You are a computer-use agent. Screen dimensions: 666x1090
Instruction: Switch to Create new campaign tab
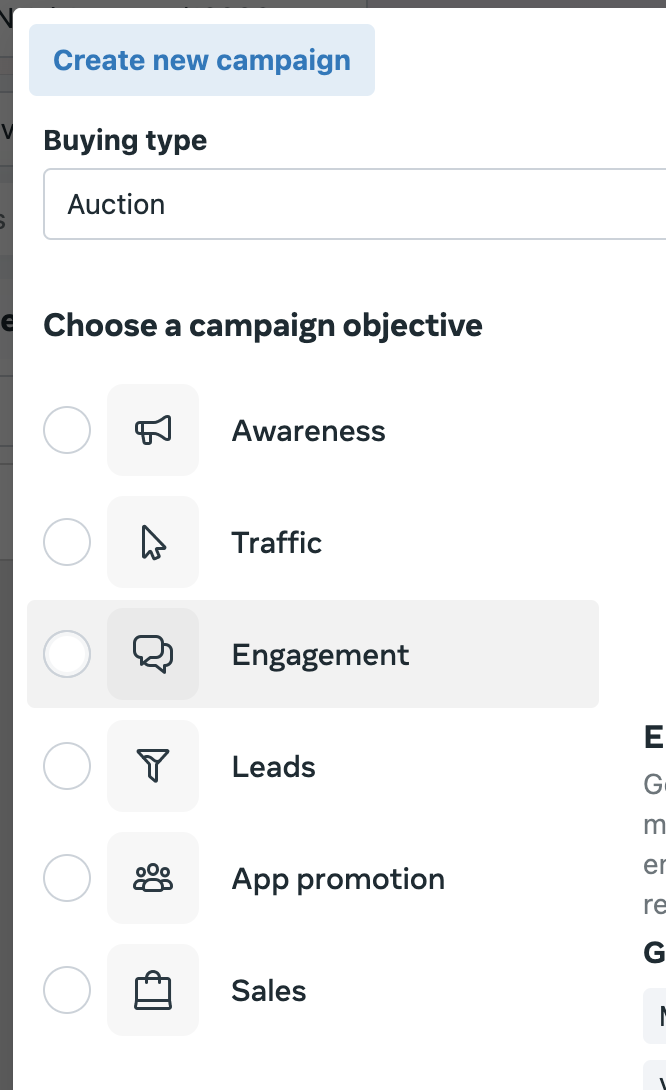tap(202, 61)
